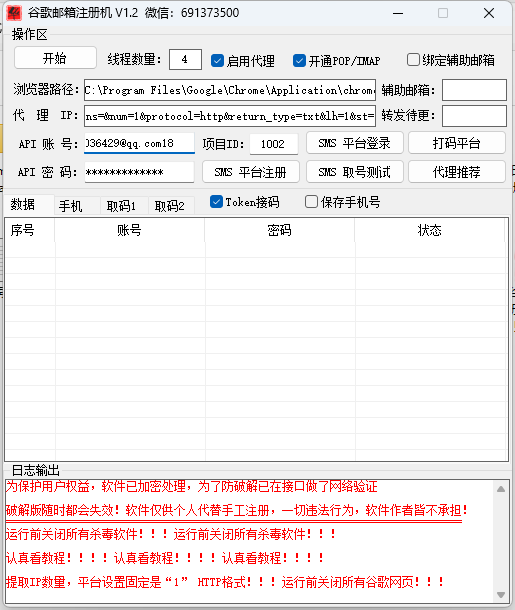Click the API 密码 password field
This screenshot has height=610, width=515.
tap(139, 172)
